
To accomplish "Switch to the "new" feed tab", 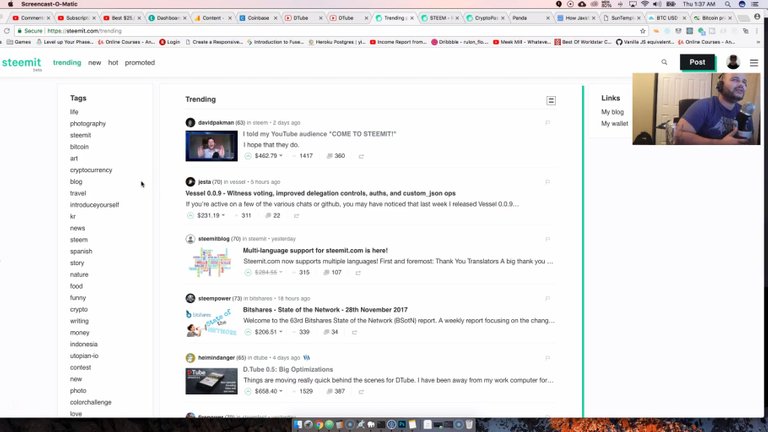I will (x=94, y=63).
